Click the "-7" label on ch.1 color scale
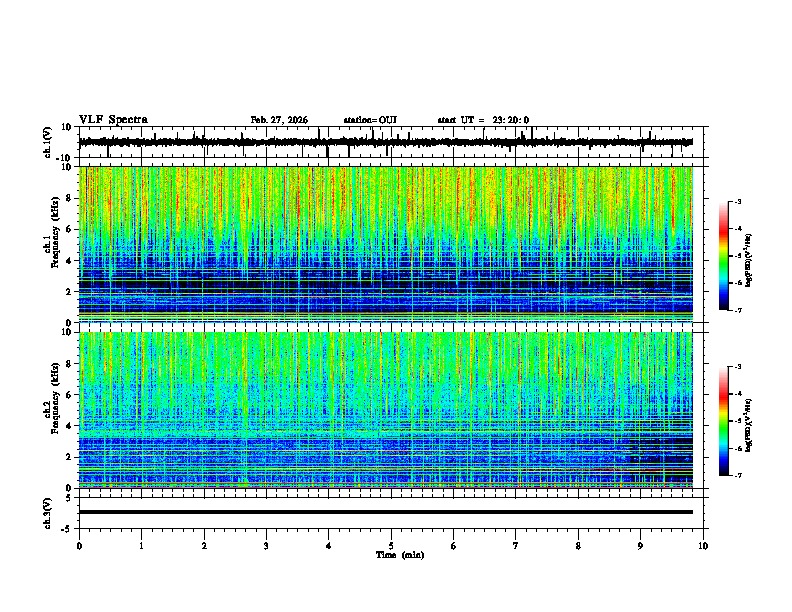 point(738,310)
